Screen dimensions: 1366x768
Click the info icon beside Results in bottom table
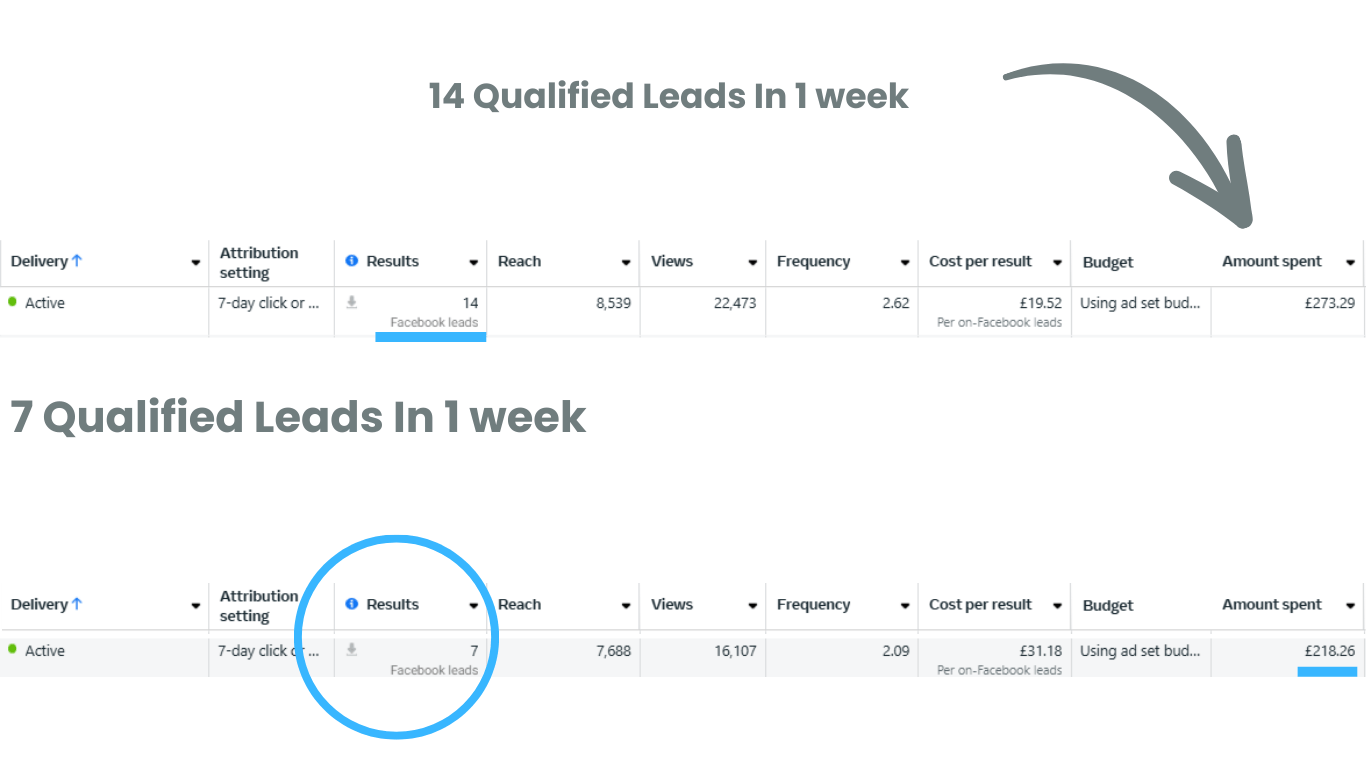tap(351, 604)
